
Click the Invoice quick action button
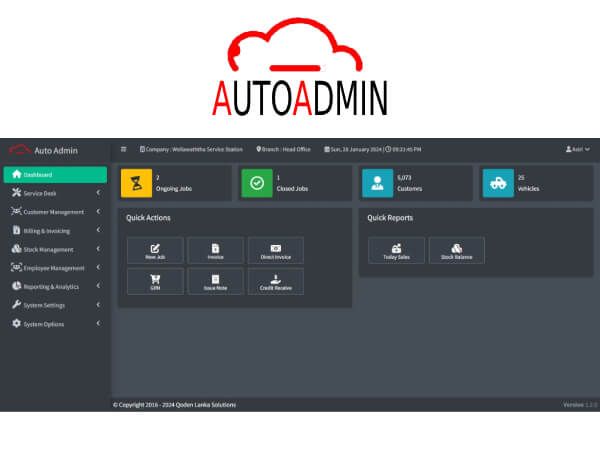click(x=215, y=251)
